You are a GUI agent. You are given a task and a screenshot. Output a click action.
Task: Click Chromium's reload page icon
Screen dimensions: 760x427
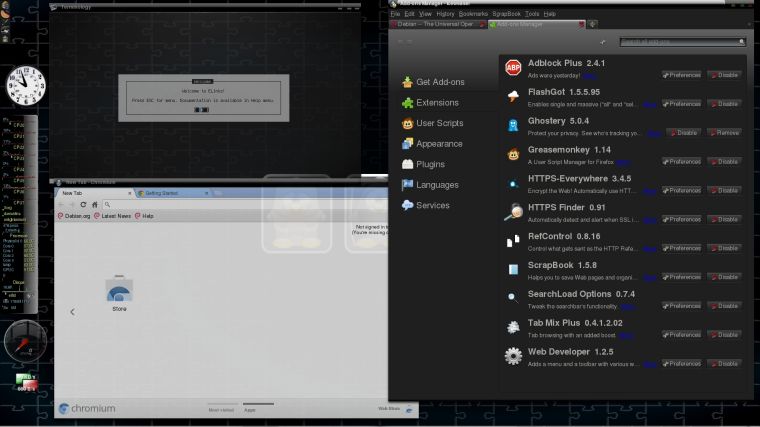point(83,205)
